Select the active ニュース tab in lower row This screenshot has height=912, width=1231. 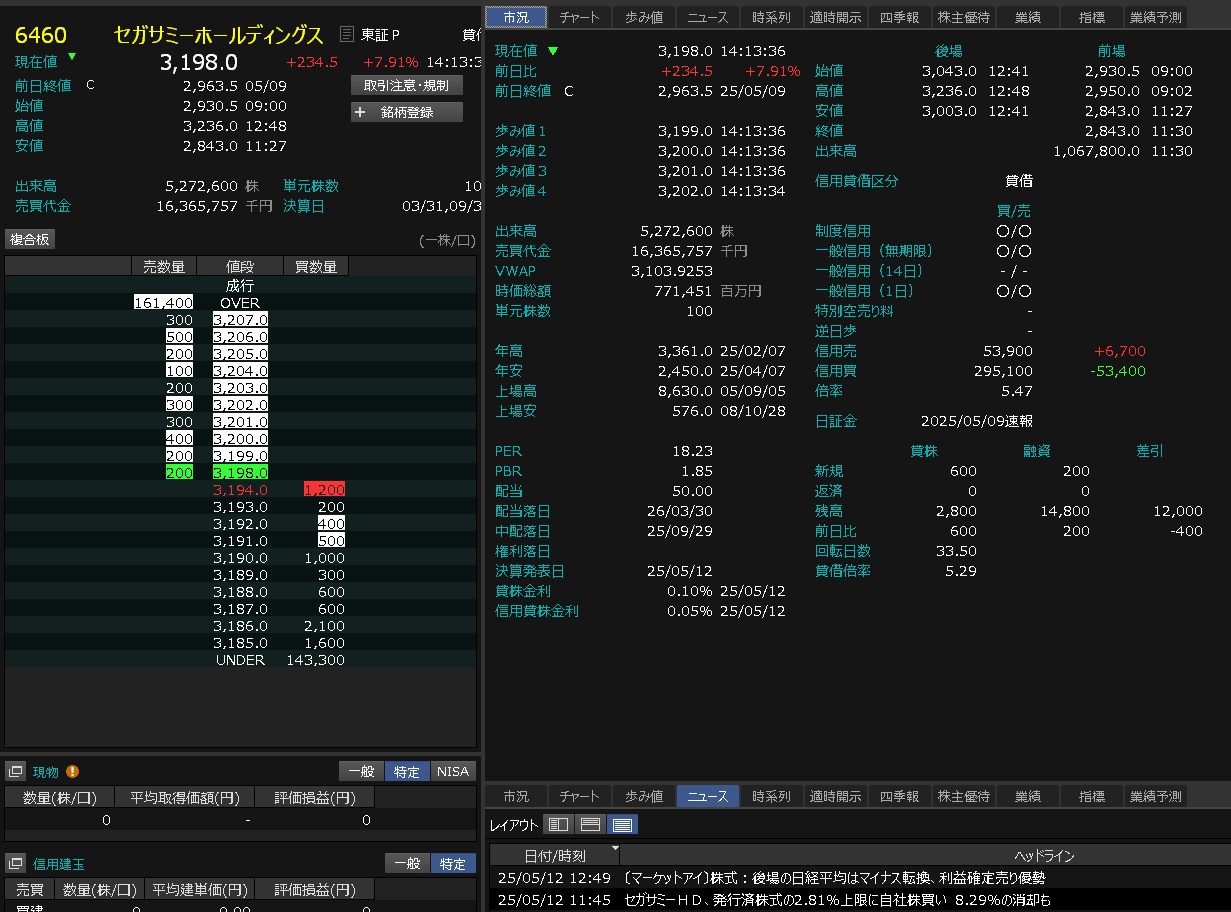pos(708,796)
